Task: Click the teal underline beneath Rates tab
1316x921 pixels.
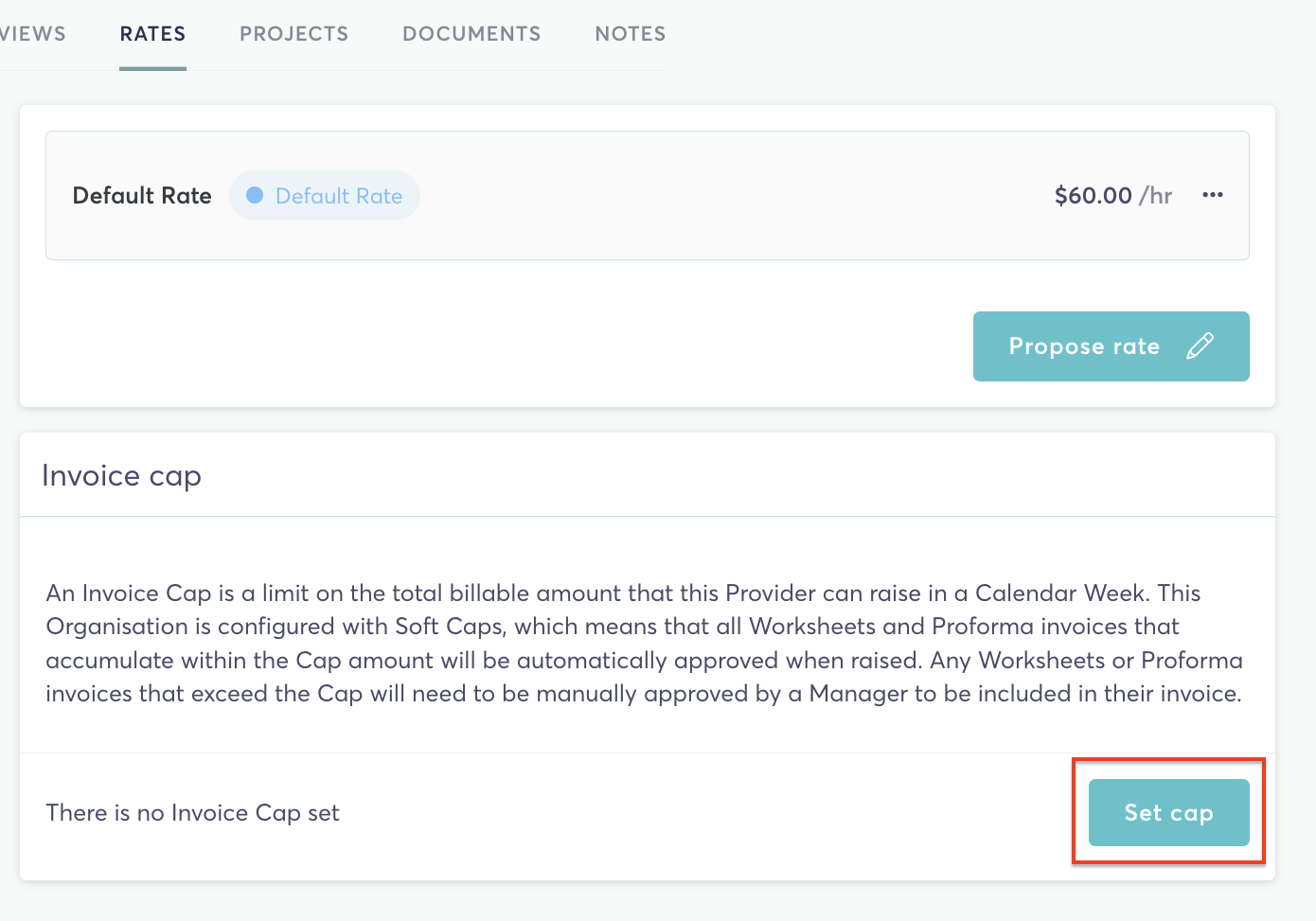Action: tap(152, 68)
